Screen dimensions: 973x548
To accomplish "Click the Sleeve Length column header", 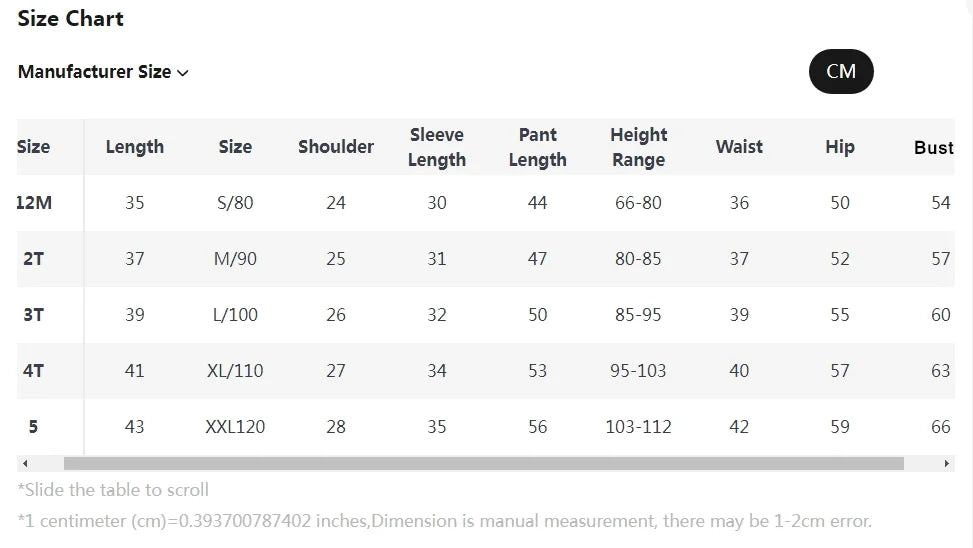I will tap(437, 147).
